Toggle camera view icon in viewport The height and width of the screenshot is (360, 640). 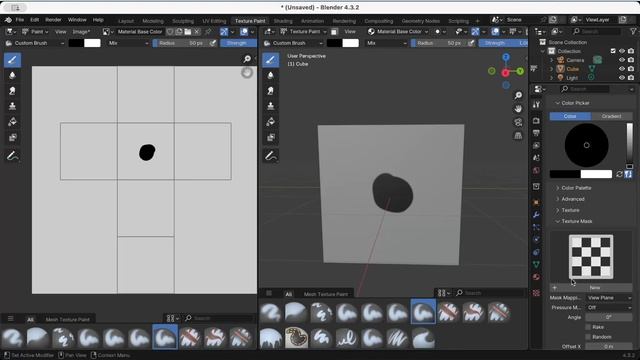tap(518, 122)
